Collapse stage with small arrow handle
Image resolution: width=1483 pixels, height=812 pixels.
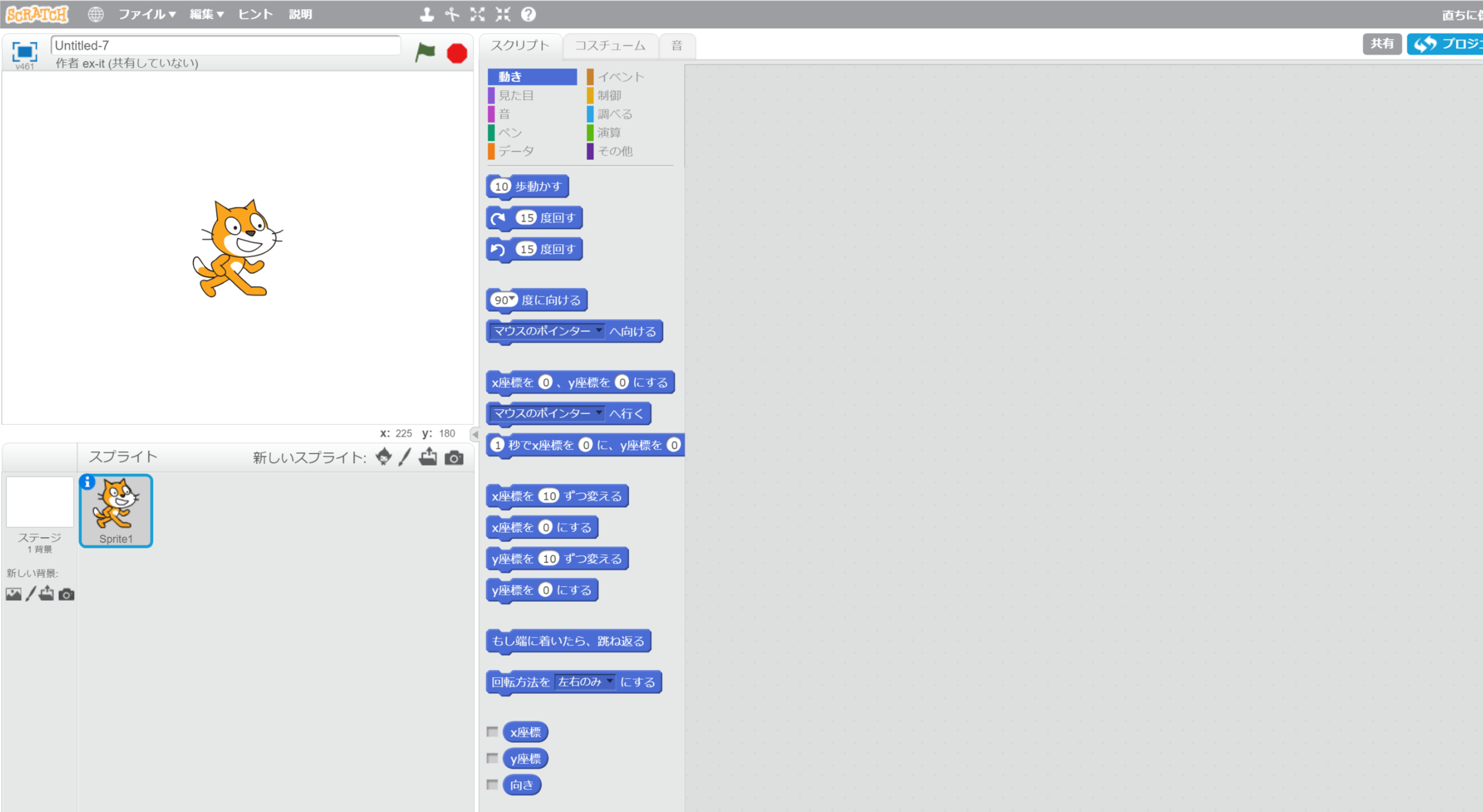pos(475,434)
